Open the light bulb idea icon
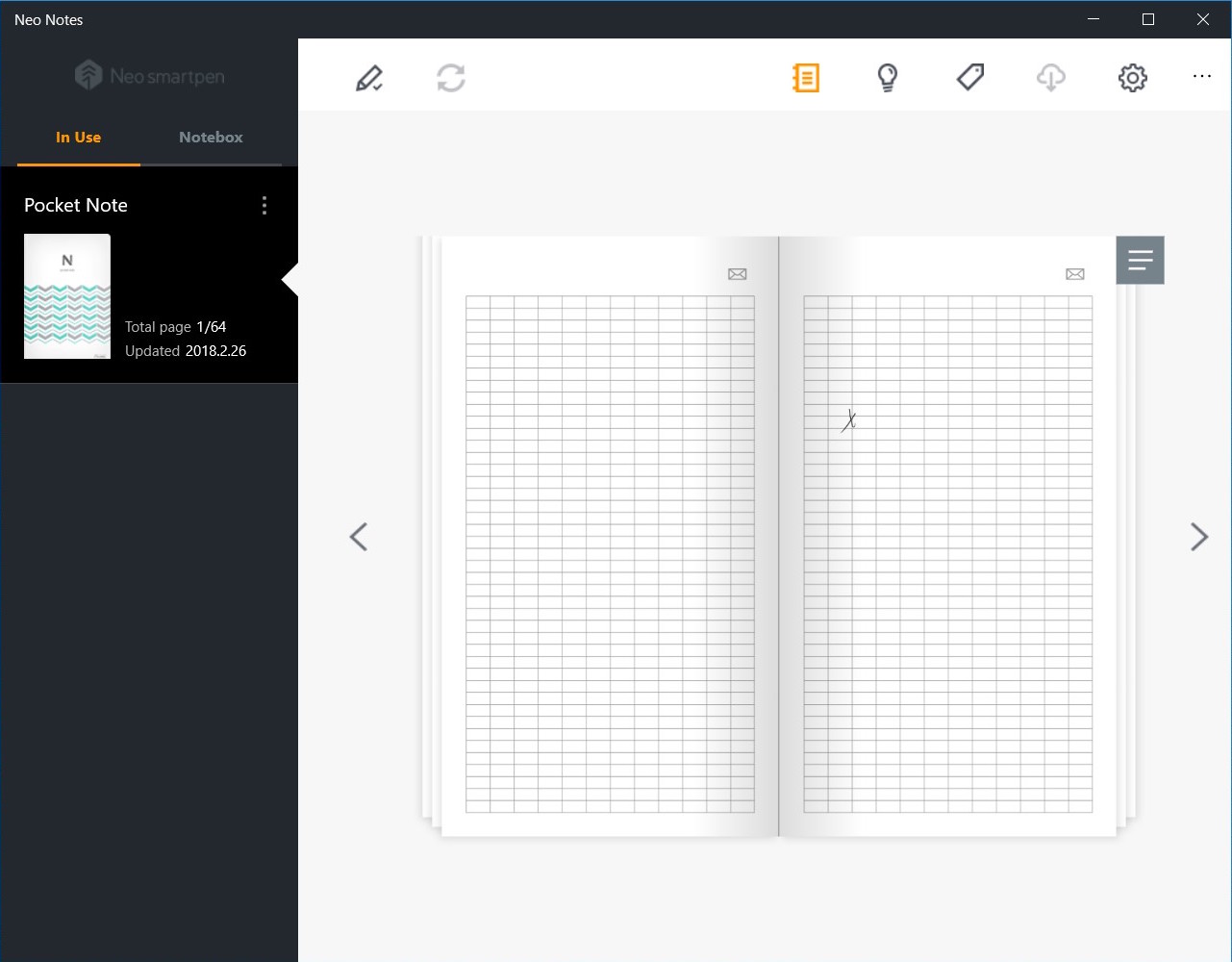The image size is (1232, 962). [x=888, y=78]
